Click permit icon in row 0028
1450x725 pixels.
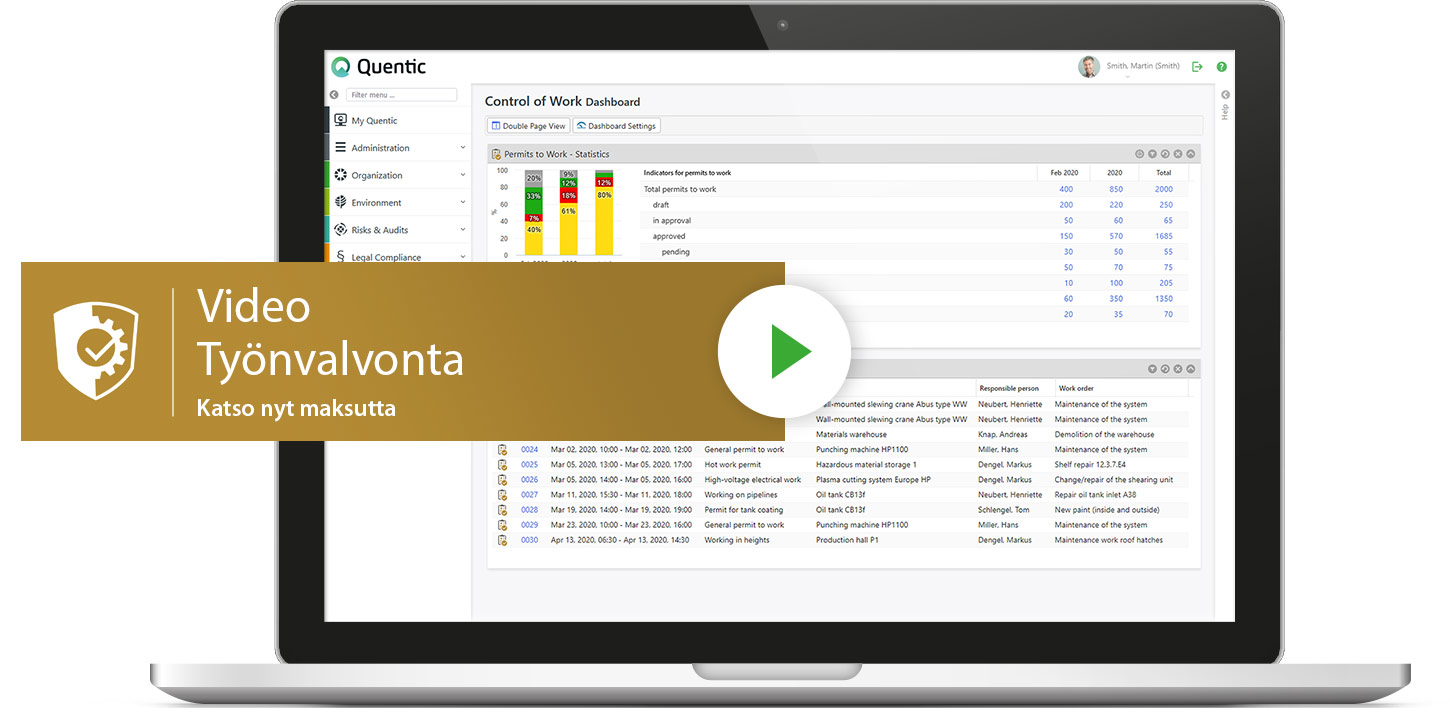click(502, 510)
